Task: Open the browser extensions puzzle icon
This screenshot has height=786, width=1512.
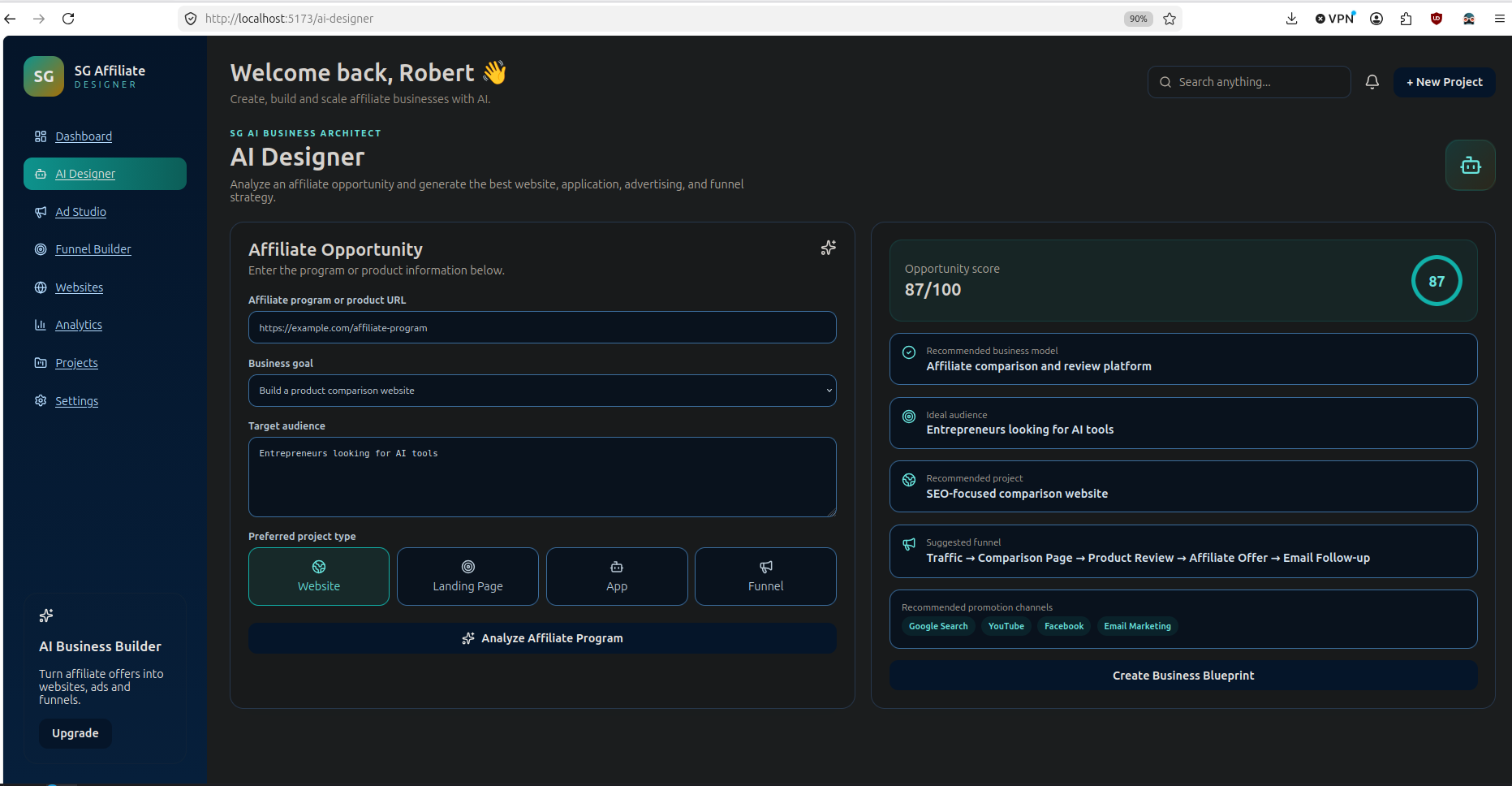Action: (1406, 19)
